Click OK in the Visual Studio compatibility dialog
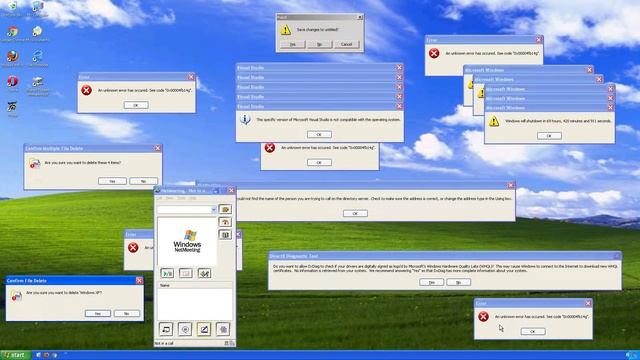640x360 pixels. (x=319, y=134)
